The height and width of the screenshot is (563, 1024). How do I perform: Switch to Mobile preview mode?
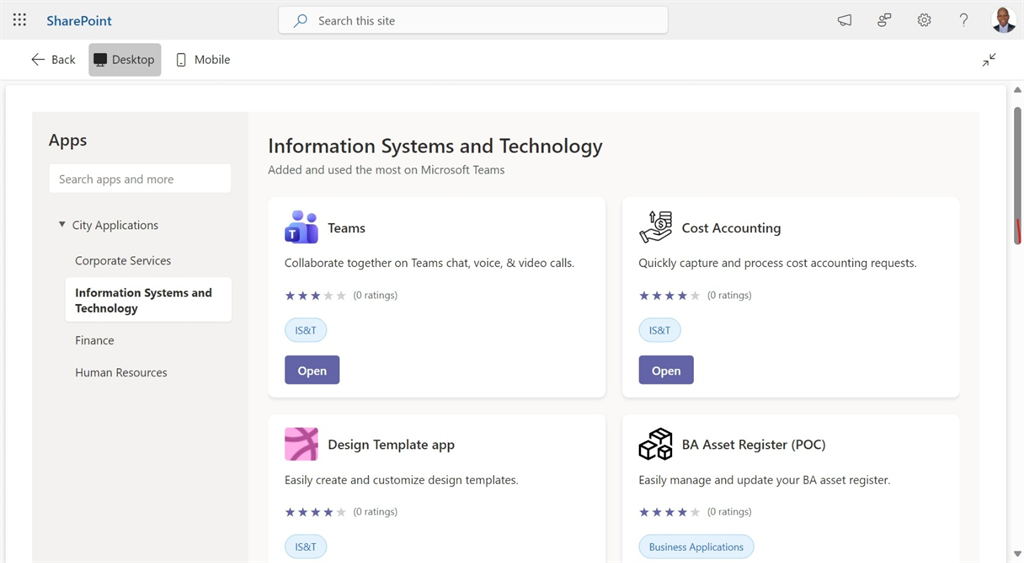(x=203, y=60)
